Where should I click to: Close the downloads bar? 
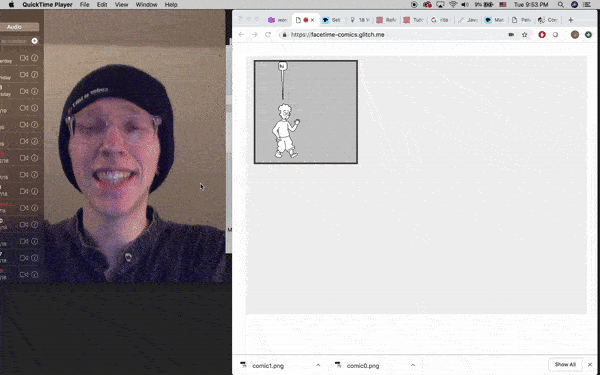point(590,365)
